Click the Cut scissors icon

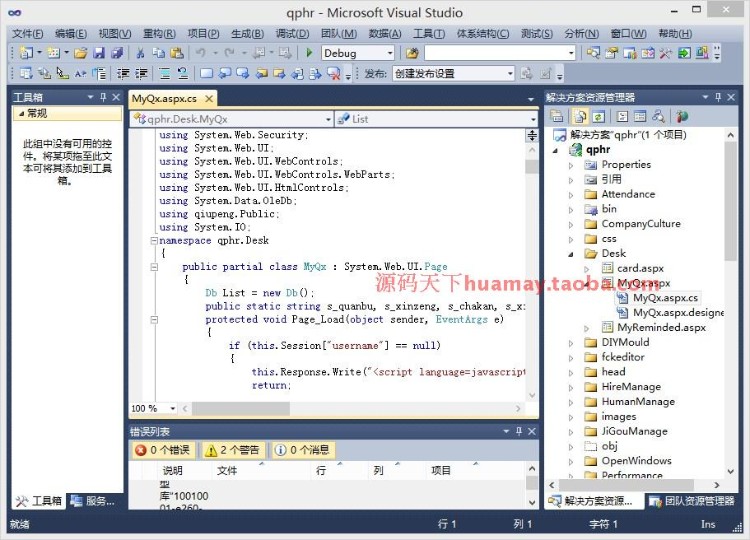140,53
